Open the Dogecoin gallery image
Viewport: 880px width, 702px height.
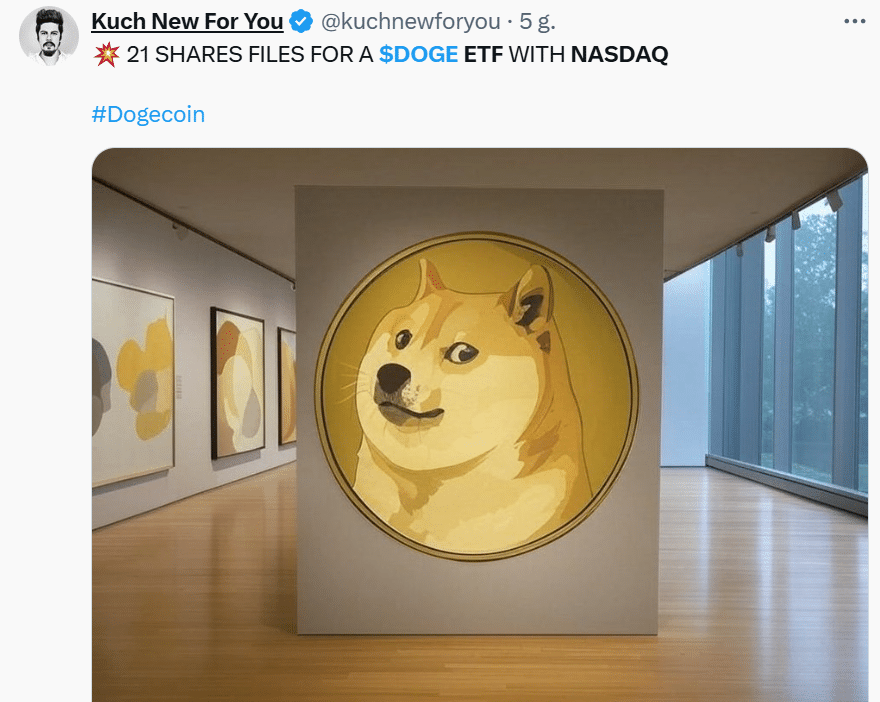[480, 425]
